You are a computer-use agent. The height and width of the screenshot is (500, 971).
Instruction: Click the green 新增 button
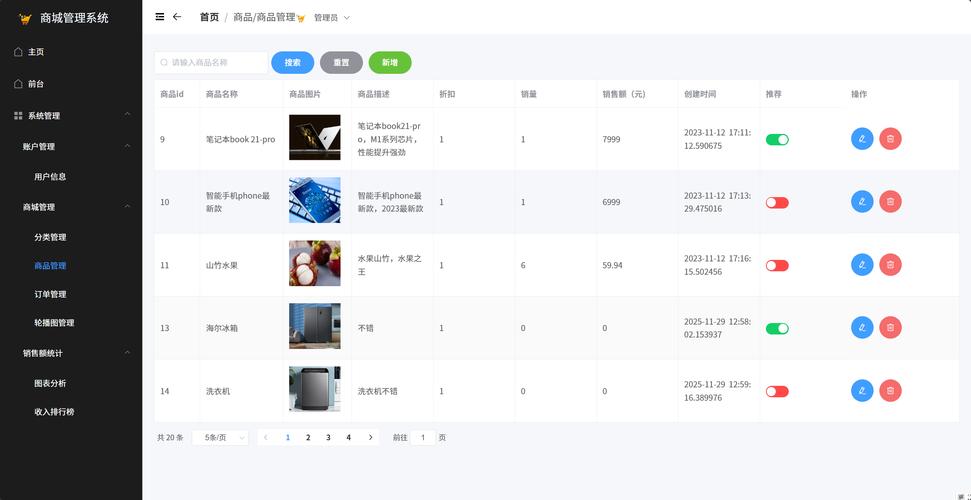390,63
